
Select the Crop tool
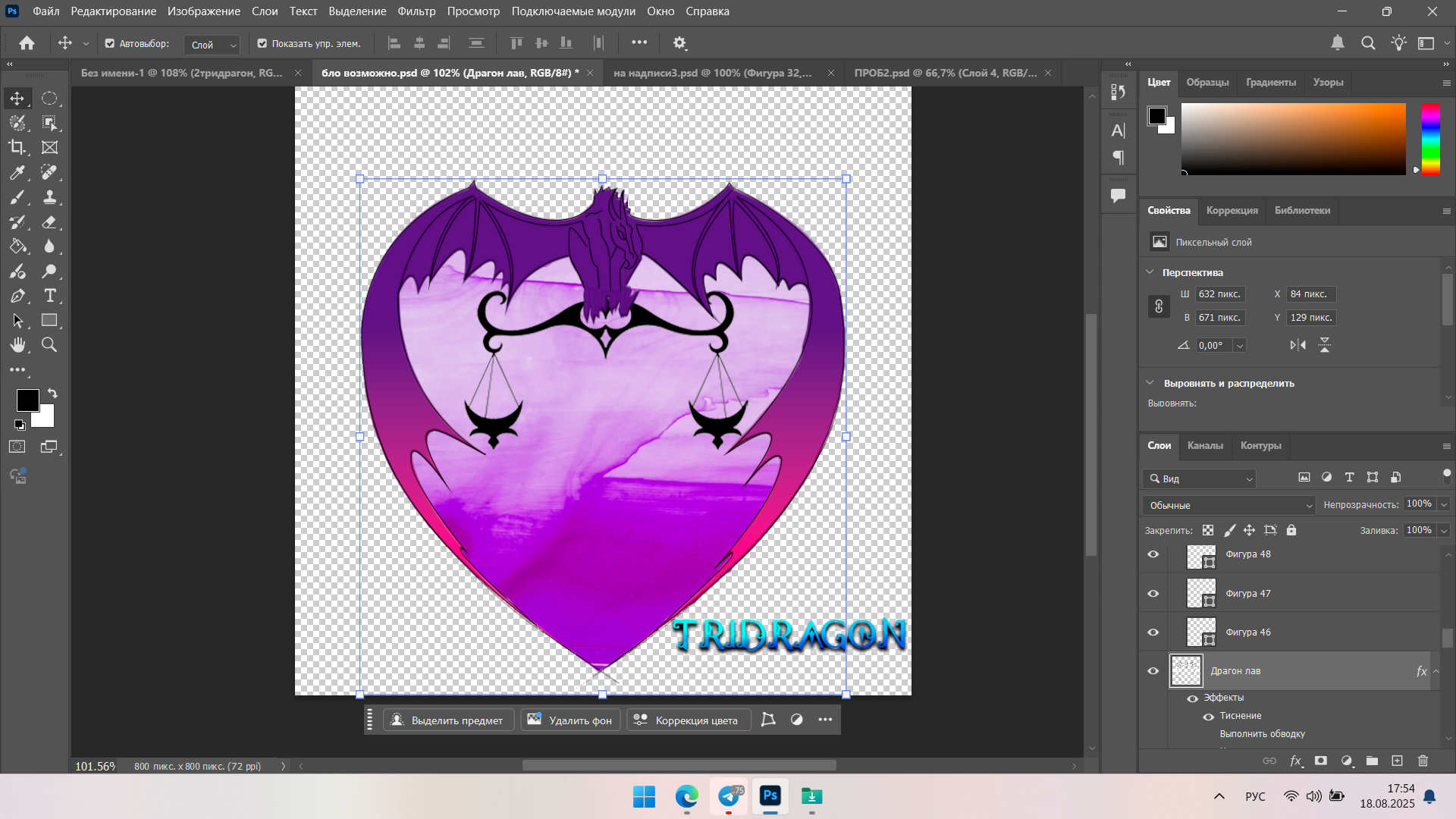tap(17, 147)
